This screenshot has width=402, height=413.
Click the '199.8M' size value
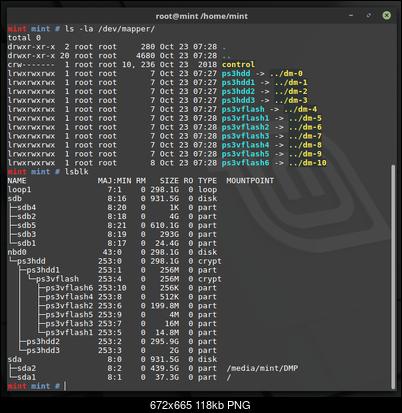[x=164, y=306]
